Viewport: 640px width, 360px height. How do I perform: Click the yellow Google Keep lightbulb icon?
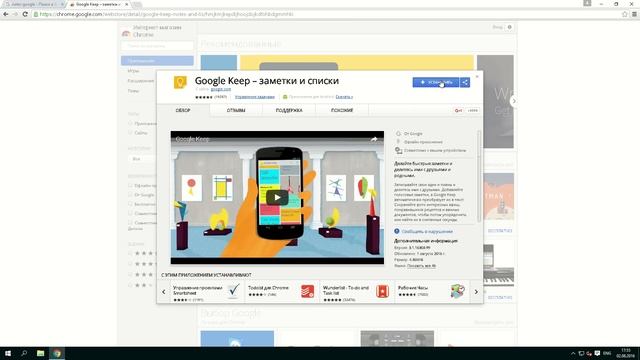click(180, 82)
